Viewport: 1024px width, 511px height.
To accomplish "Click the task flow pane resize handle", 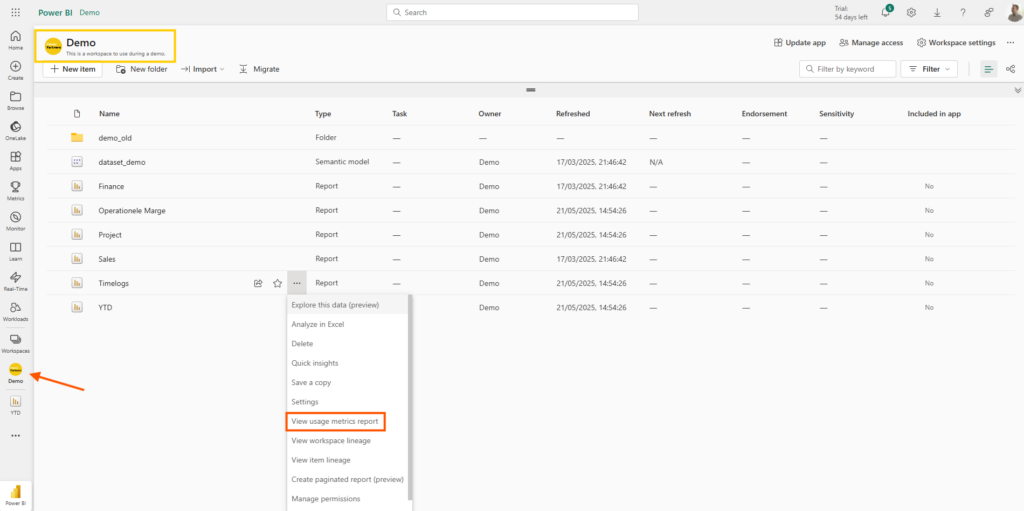I will (531, 90).
